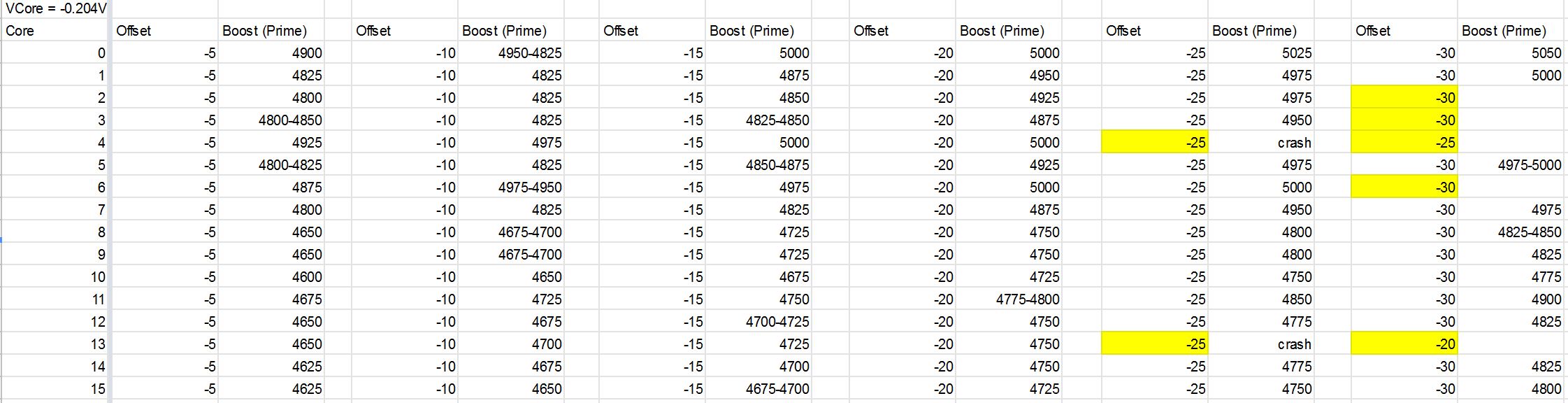The image size is (1568, 403).
Task: Select the VCore = -0.204V cell
Action: pos(56,9)
